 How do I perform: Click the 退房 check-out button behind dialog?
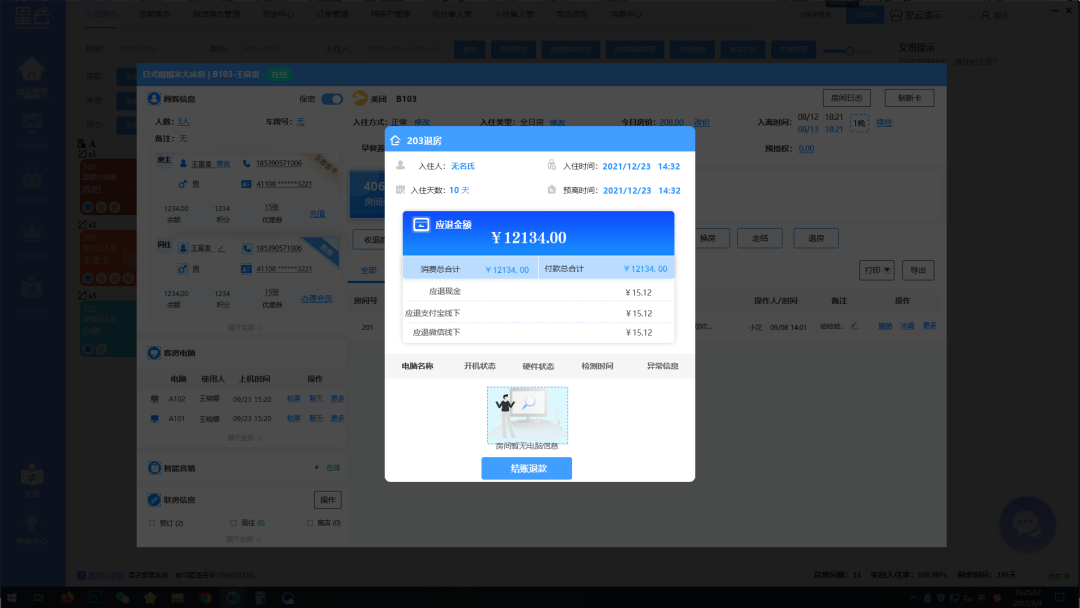[816, 238]
